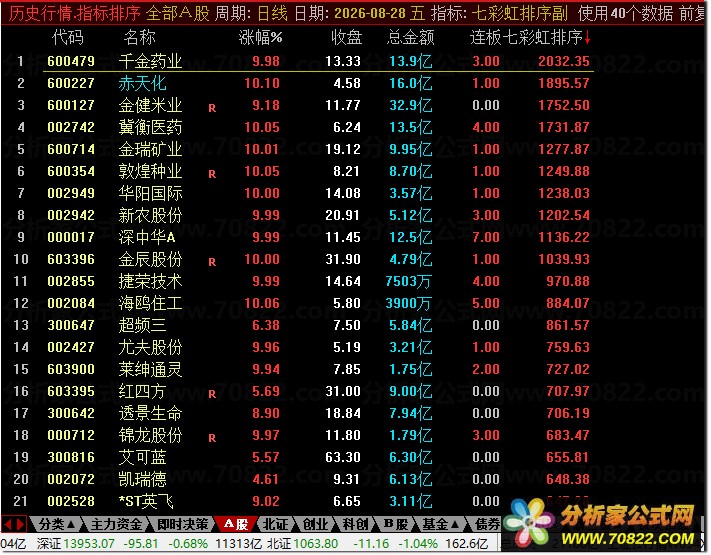Open the 科创 tab
Screen dimensions: 711x555
click(x=355, y=525)
